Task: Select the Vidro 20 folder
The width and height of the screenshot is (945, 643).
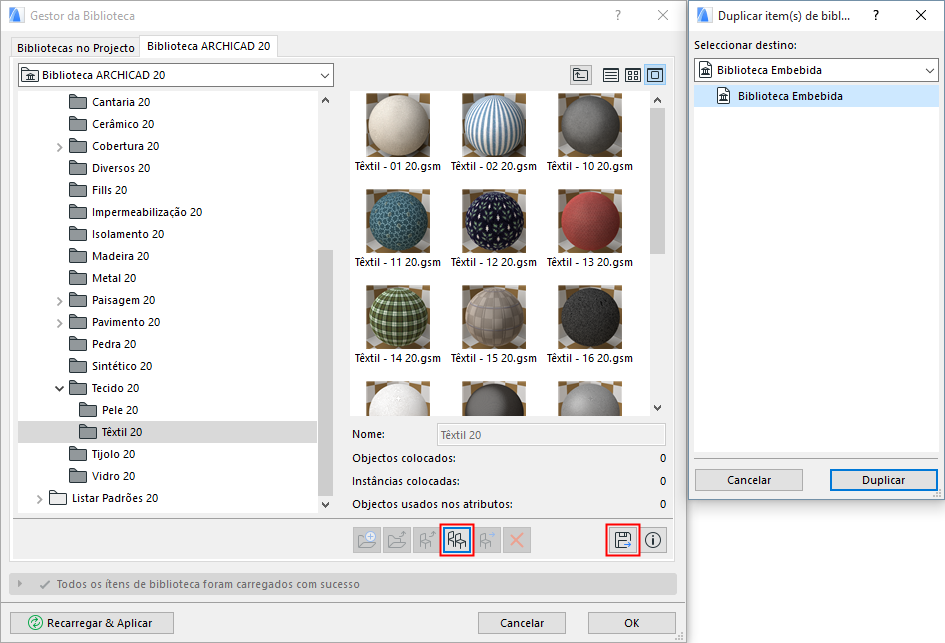Action: pyautogui.click(x=113, y=476)
